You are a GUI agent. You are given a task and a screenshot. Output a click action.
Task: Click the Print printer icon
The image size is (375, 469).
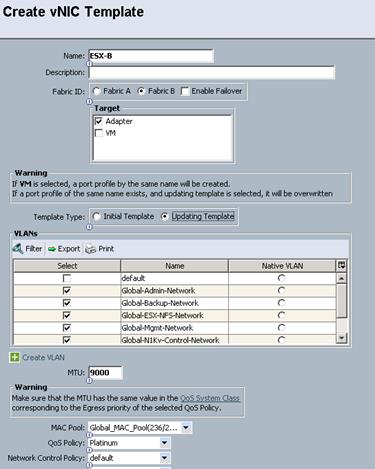click(91, 249)
